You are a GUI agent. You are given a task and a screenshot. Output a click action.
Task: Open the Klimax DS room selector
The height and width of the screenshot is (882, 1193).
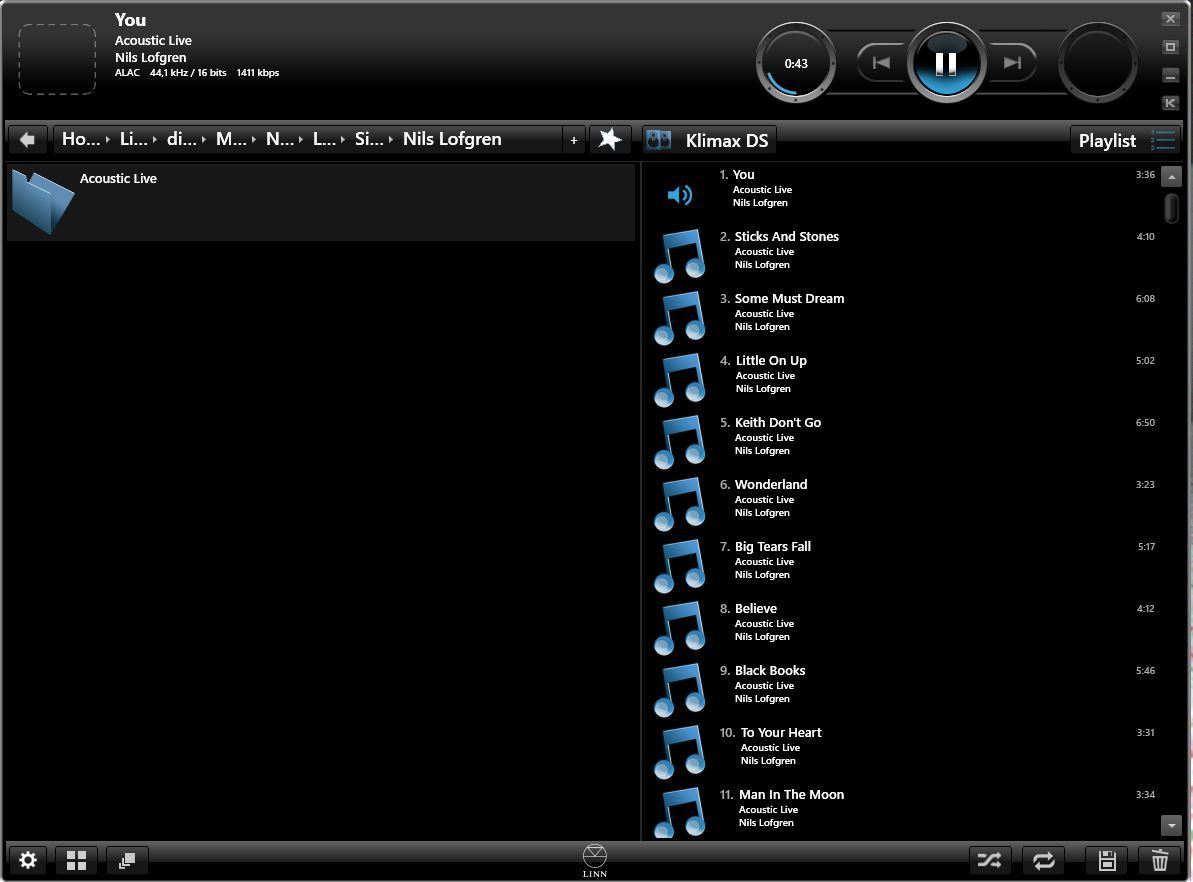tap(709, 140)
